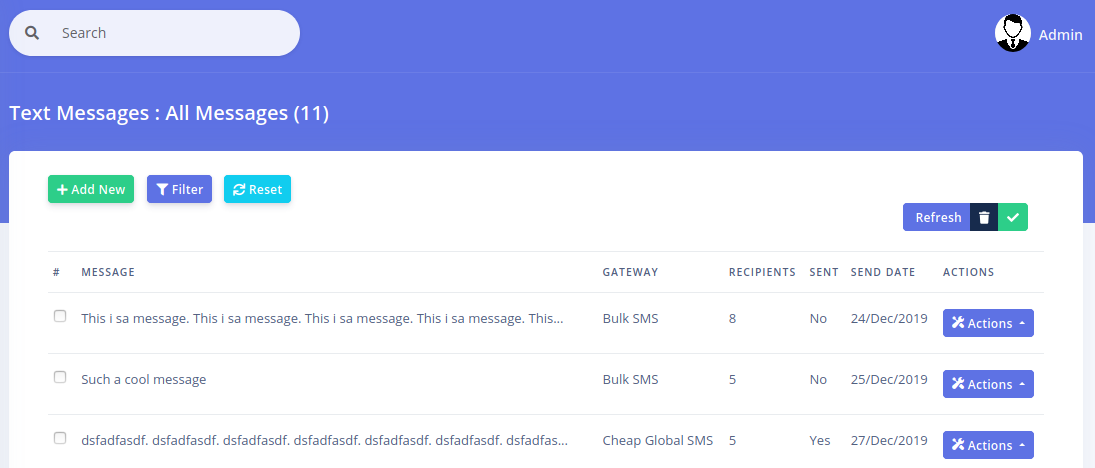Click 'Such a cool message' text
1095x468 pixels.
pos(143,379)
